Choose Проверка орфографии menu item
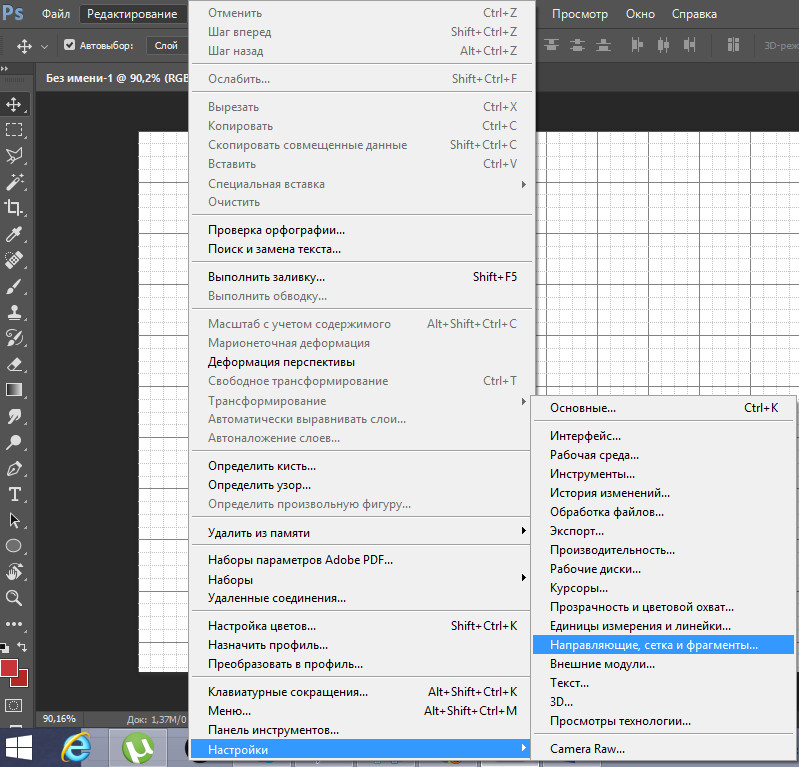This screenshot has height=767, width=799. 362,230
